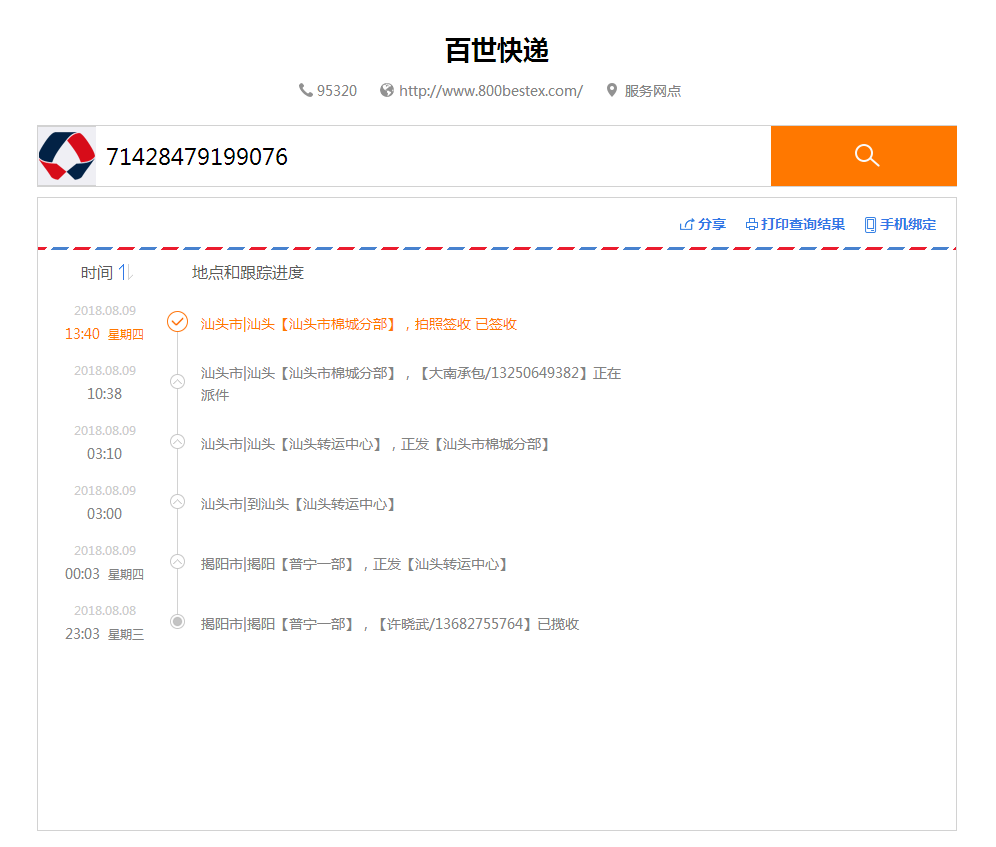Viewport: 996px width, 847px height.
Task: Click timeline arrow icon for 10:38 entry
Action: tap(177, 381)
